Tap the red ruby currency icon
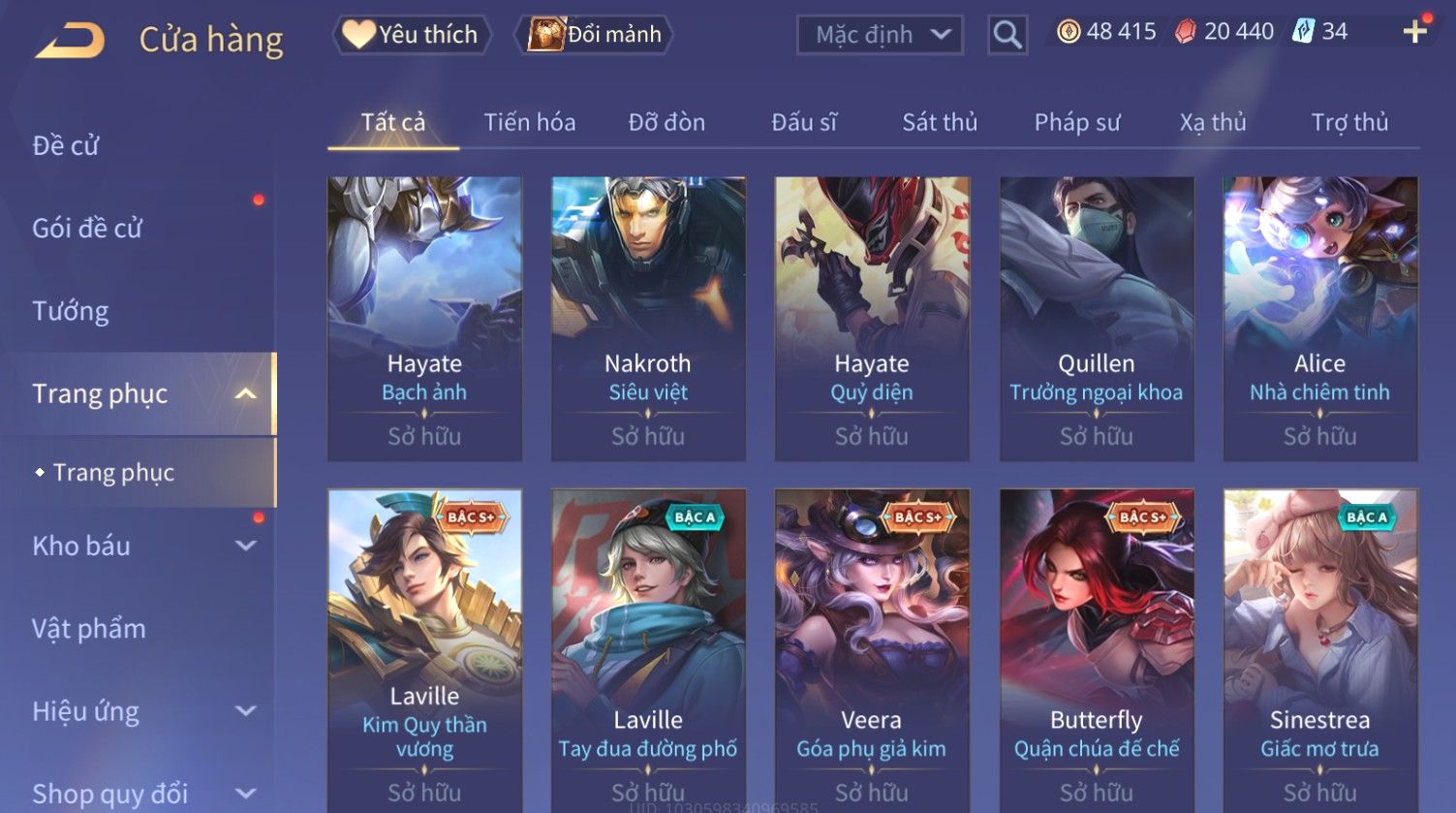 pyautogui.click(x=1185, y=32)
